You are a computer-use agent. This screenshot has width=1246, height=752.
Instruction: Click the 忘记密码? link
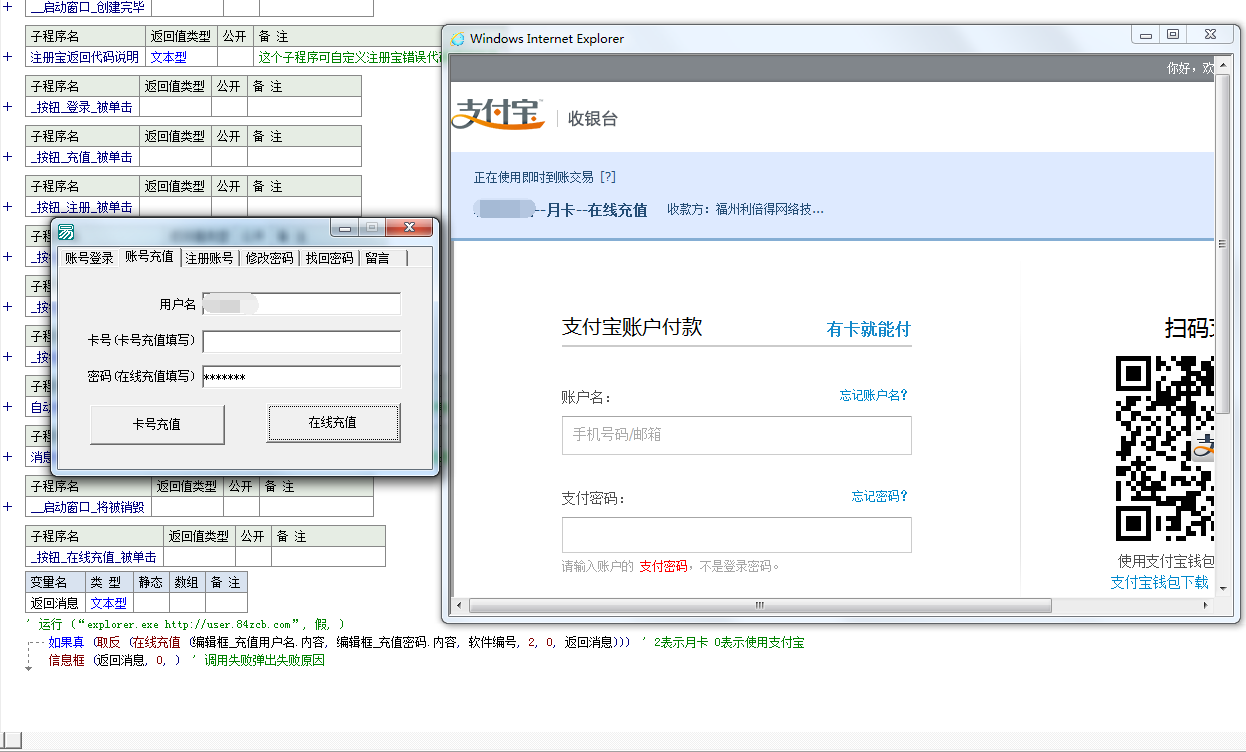[880, 496]
